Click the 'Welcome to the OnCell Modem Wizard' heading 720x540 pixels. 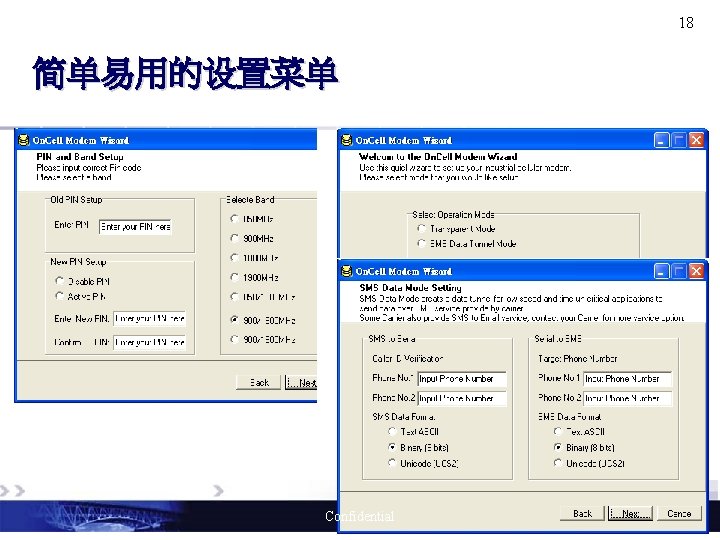(438, 157)
